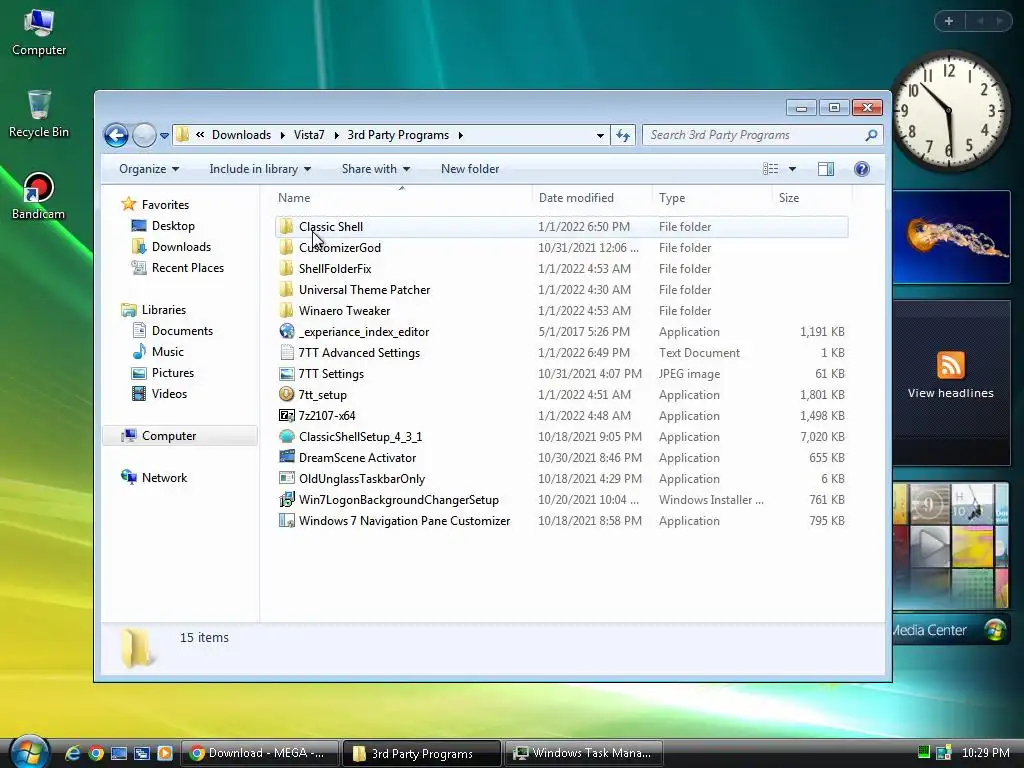Select the Win7LogonBackgroundChangerSetup installer
Viewport: 1024px width, 768px height.
tap(562, 500)
